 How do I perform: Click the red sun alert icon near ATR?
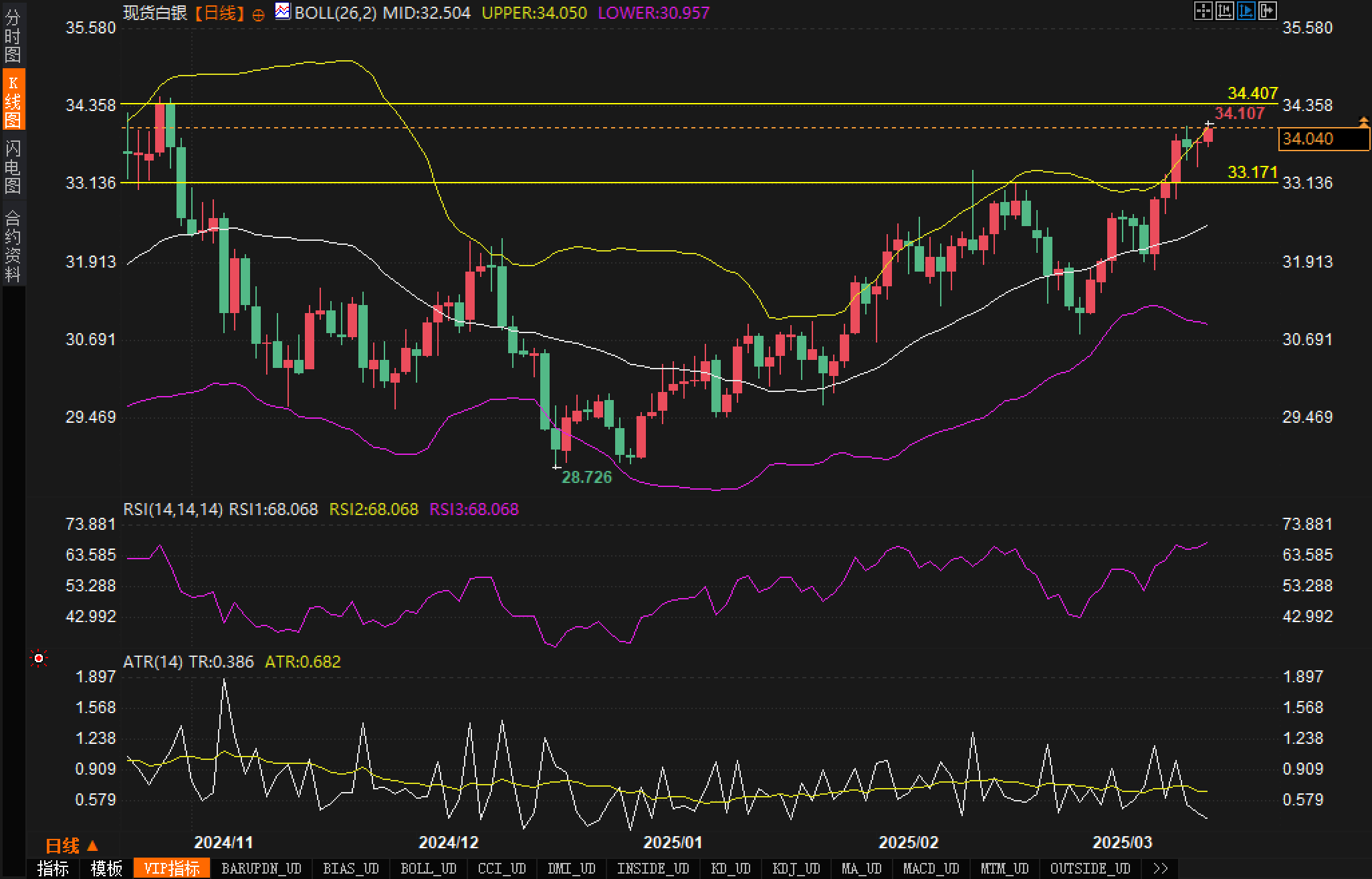39,659
